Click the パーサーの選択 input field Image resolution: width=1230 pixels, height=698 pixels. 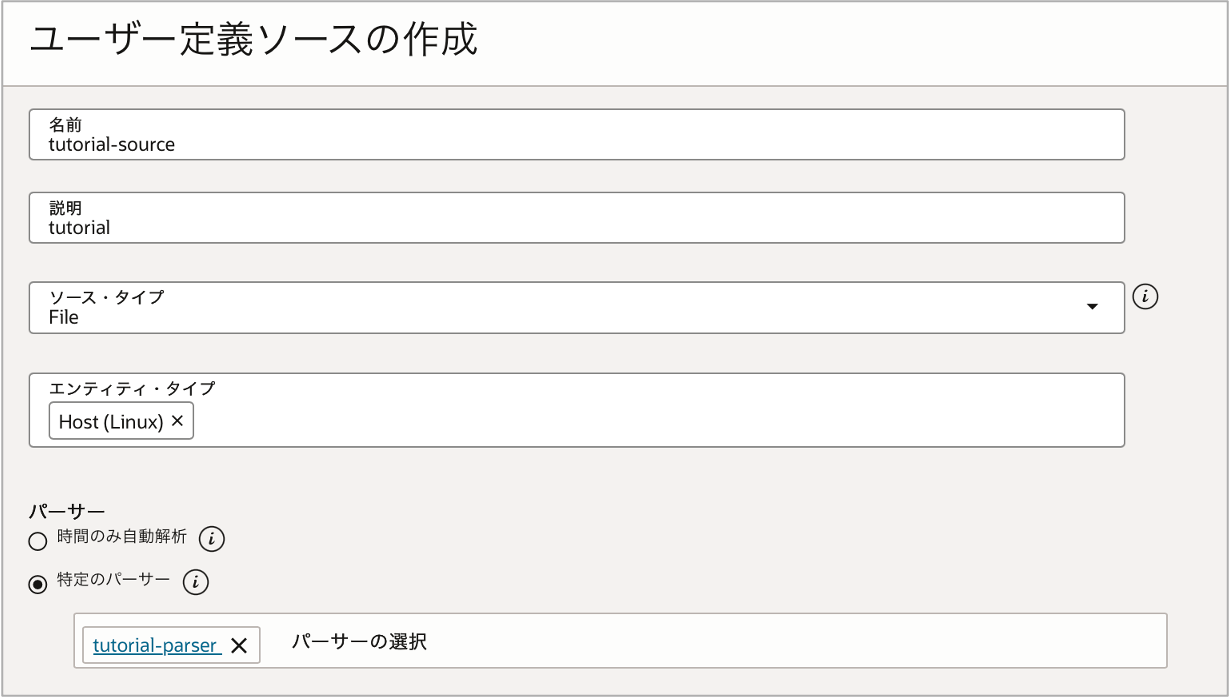(x=700, y=641)
